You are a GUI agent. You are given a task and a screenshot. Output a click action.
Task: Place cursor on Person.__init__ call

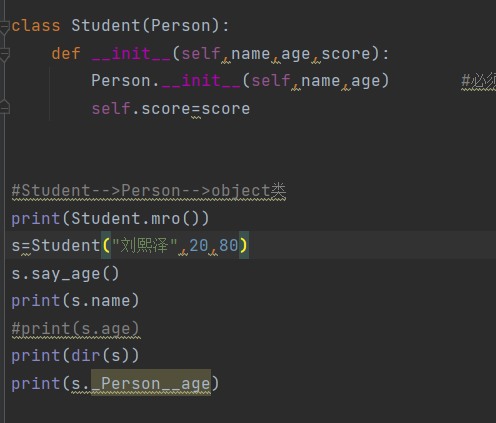[166, 81]
